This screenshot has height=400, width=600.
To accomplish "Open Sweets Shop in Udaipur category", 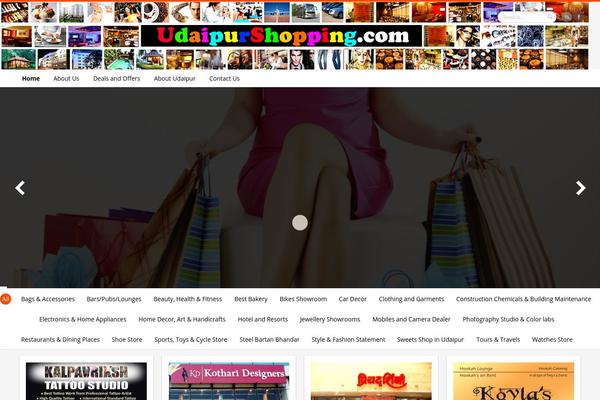I will pyautogui.click(x=430, y=340).
